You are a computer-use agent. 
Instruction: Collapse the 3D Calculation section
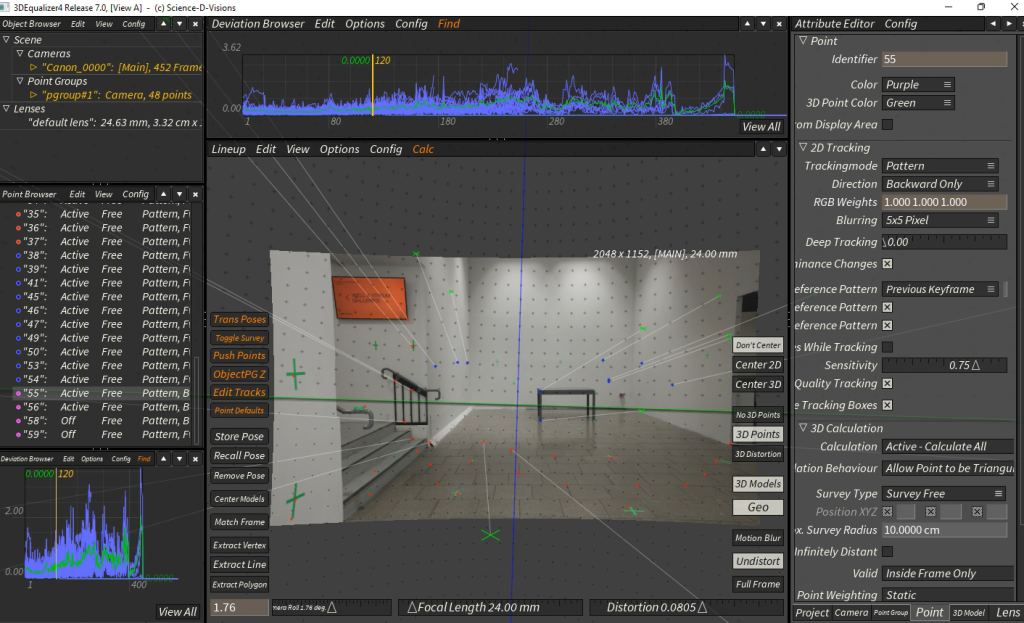803,428
